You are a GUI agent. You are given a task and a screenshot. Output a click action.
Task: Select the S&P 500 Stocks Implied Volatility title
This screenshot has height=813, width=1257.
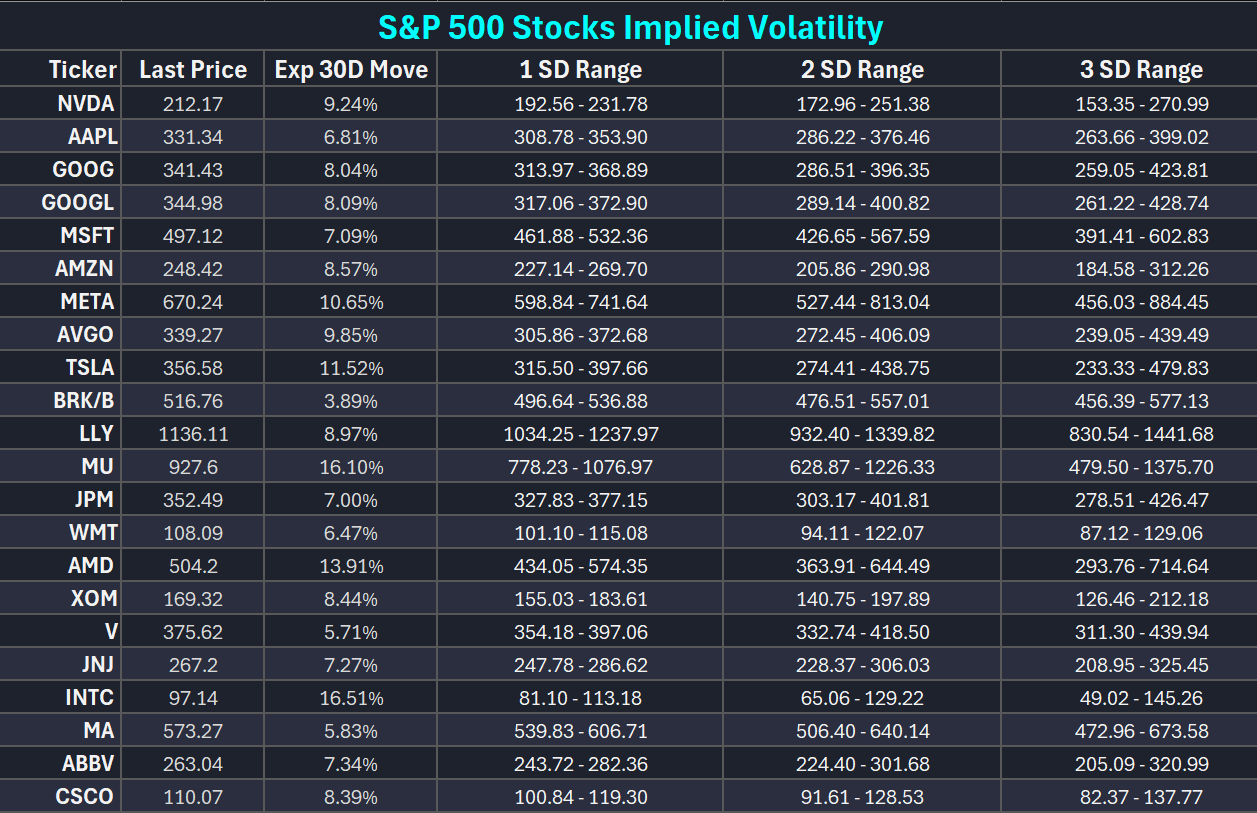630,27
